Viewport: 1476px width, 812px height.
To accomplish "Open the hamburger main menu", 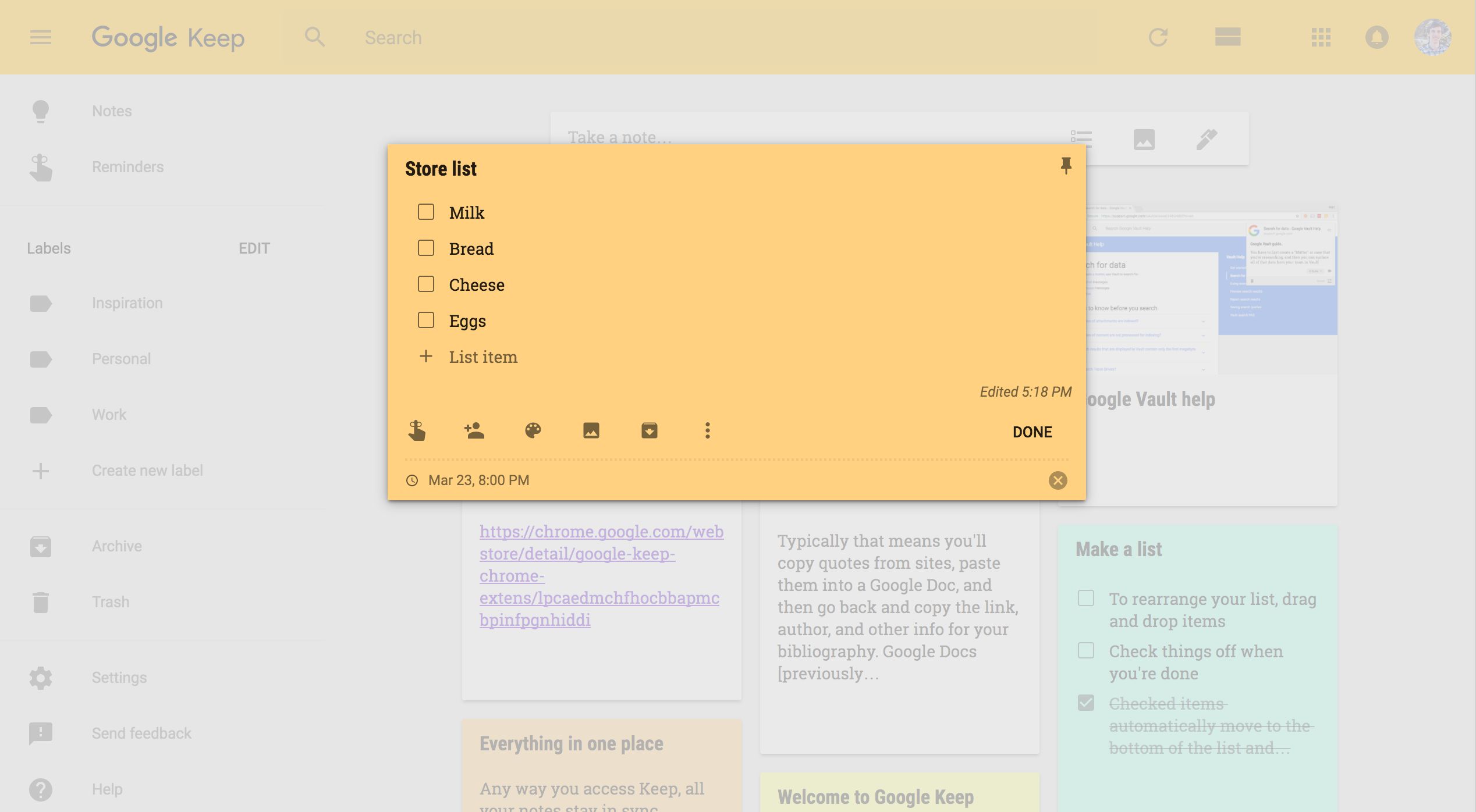I will [41, 38].
